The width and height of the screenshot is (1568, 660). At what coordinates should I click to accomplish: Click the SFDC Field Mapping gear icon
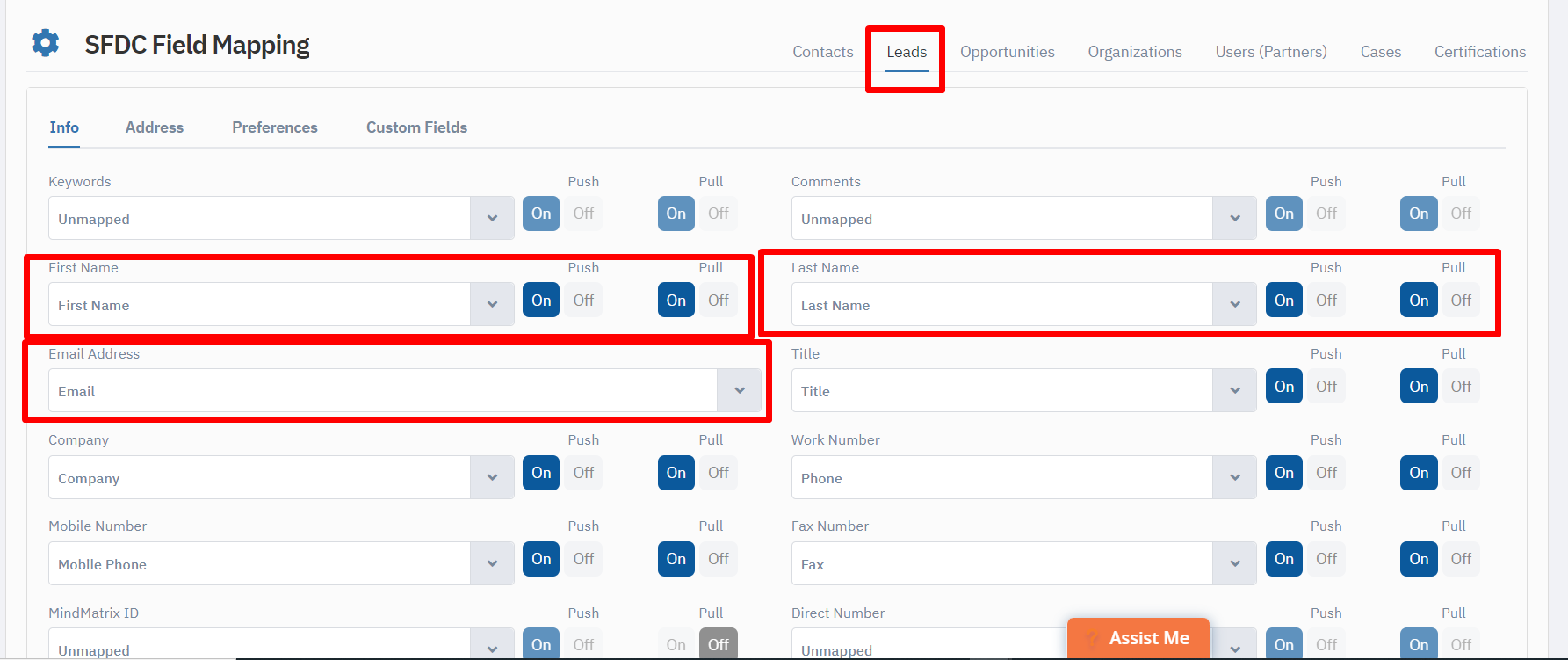46,43
